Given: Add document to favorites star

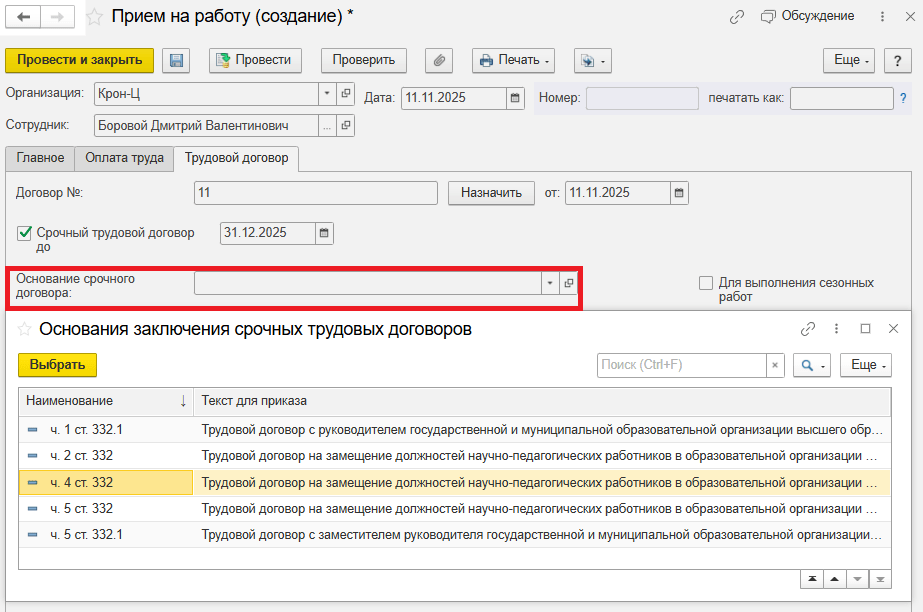Looking at the screenshot, I should [x=95, y=17].
